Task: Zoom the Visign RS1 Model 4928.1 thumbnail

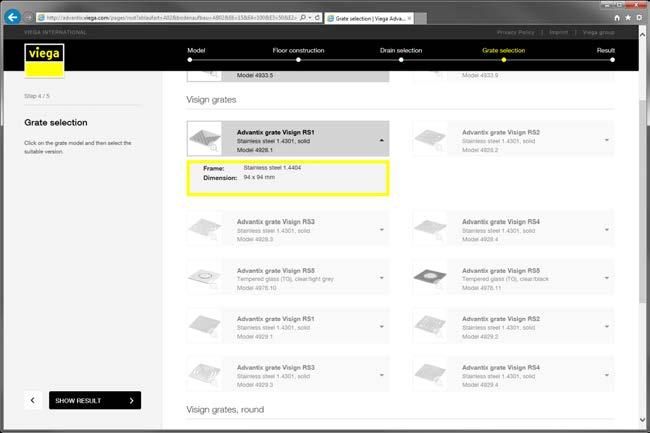Action: point(204,138)
